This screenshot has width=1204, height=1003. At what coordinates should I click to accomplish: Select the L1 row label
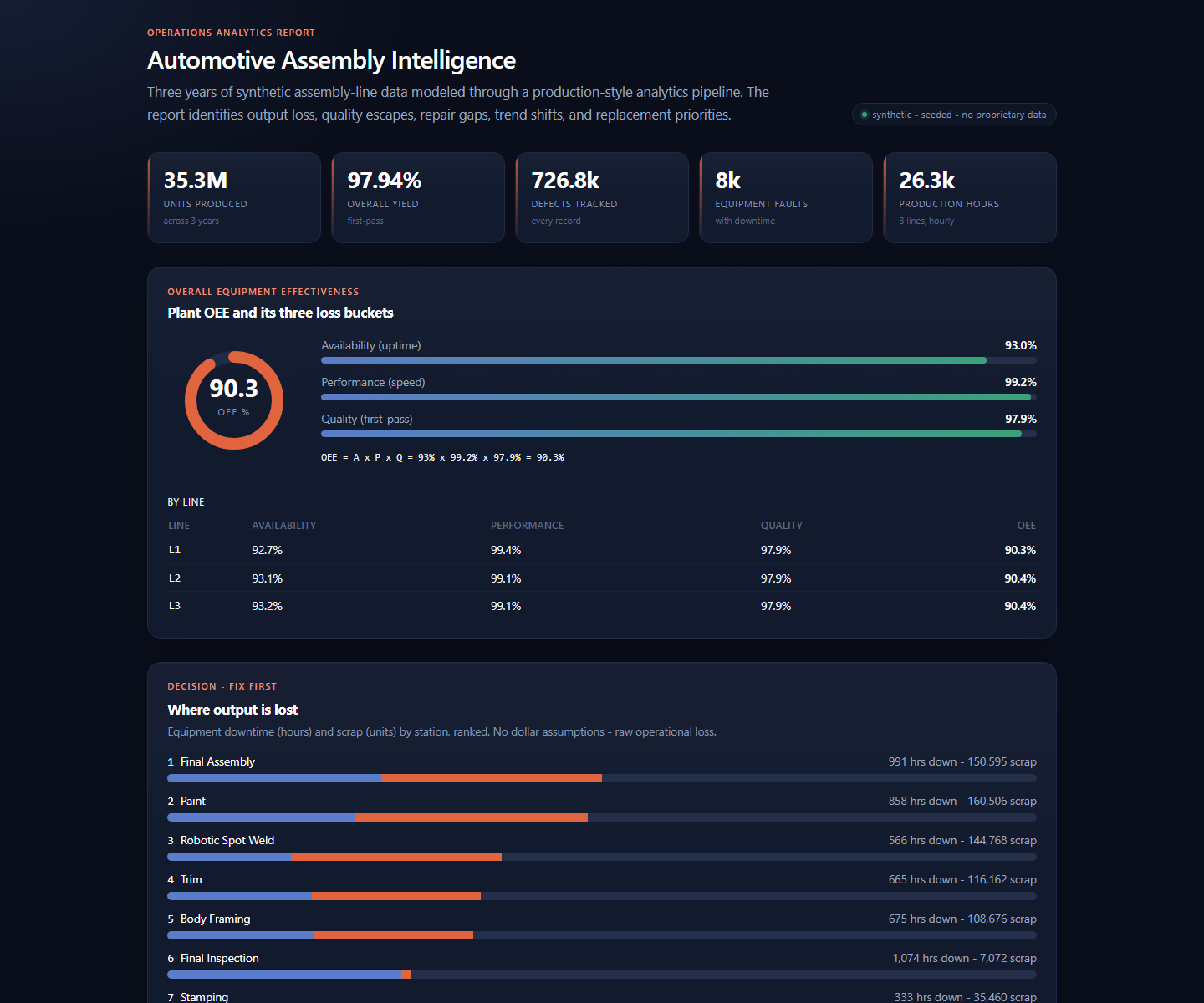click(175, 550)
